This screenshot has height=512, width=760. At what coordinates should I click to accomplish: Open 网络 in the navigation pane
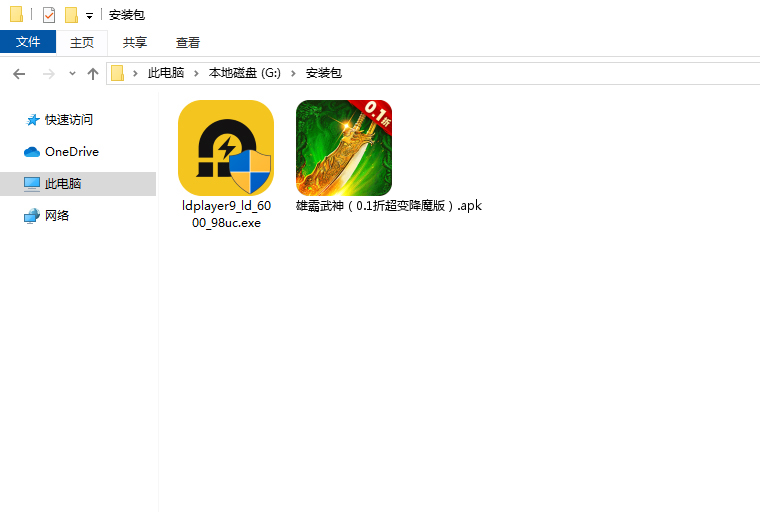(x=57, y=215)
